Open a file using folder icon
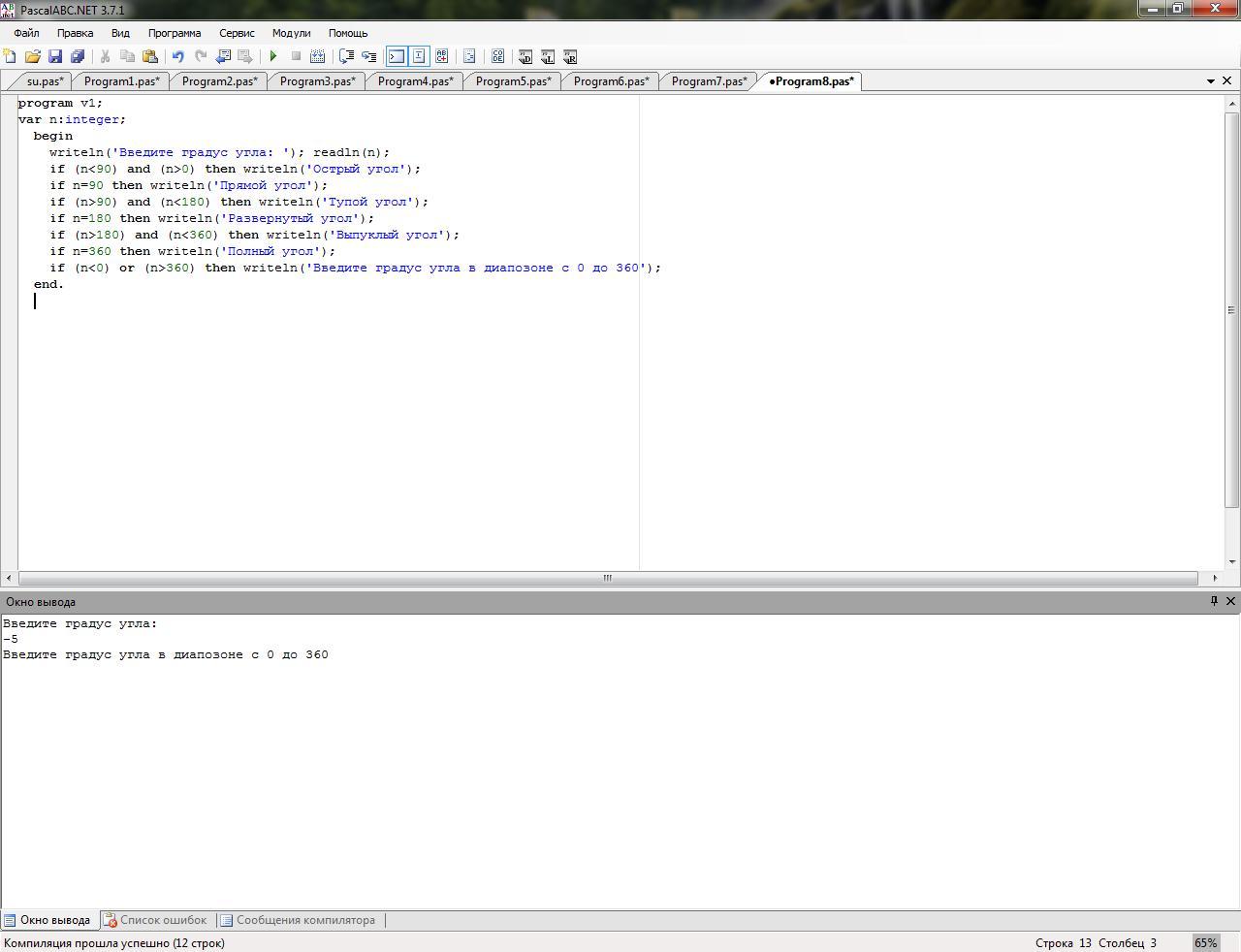Viewport: 1241px width, 952px height. [32, 57]
